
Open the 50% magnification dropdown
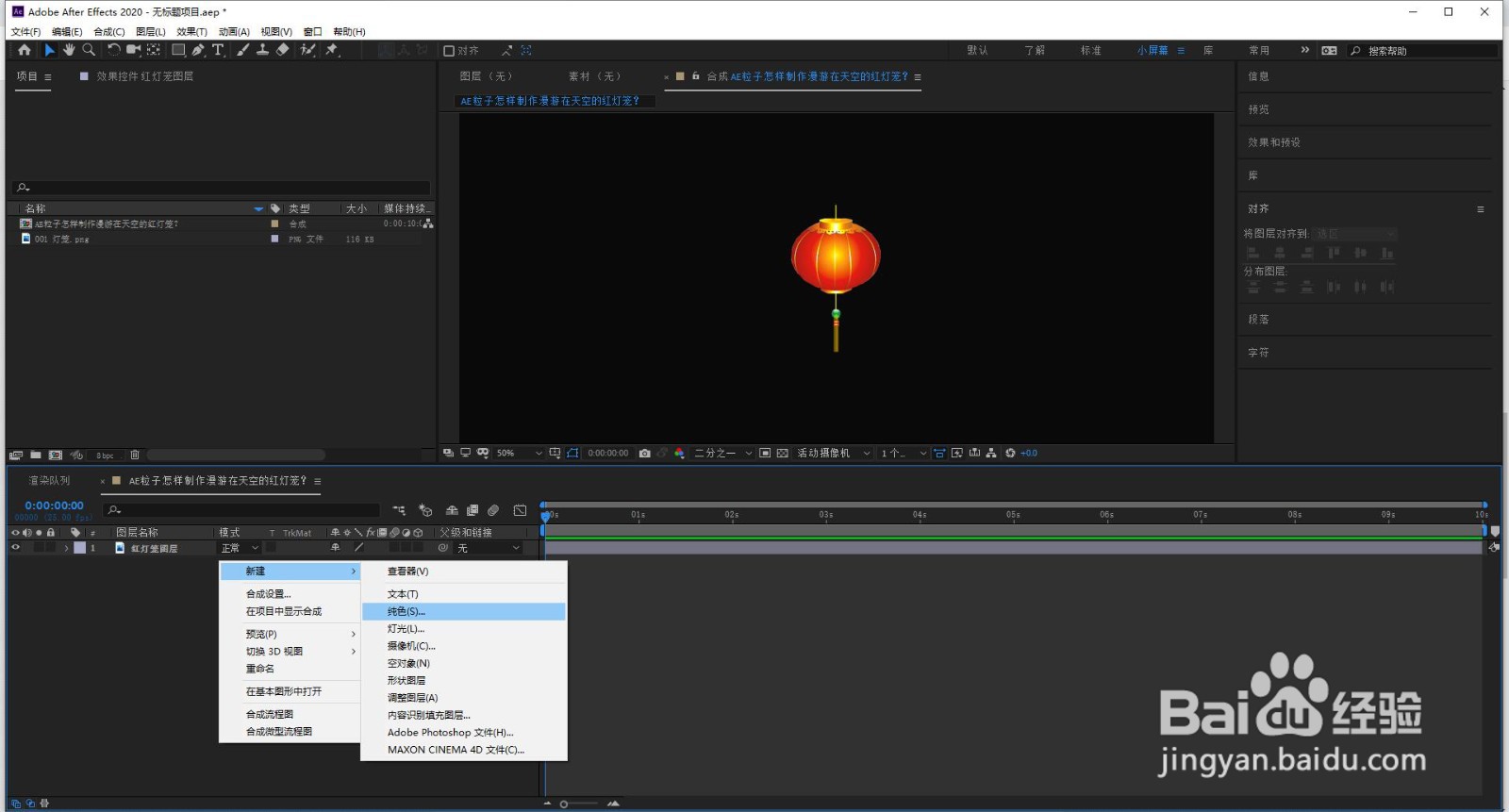click(520, 454)
